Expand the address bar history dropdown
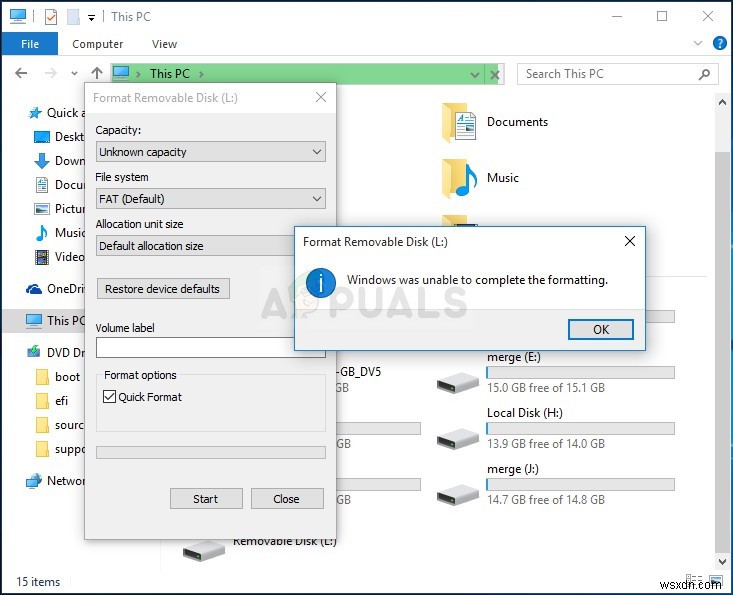Image resolution: width=733 pixels, height=595 pixels. (x=474, y=74)
